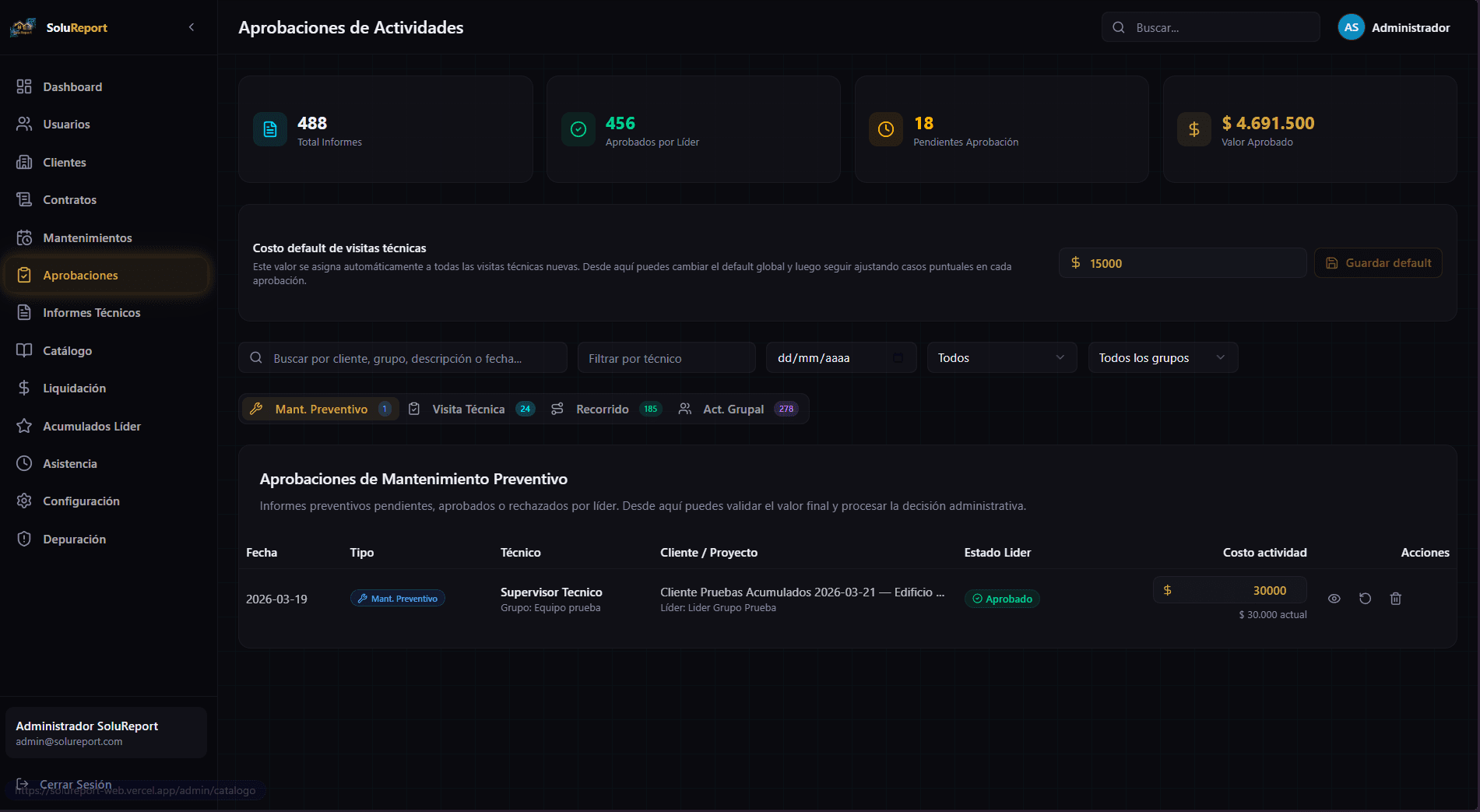Open the date picker calendar icon
1480x812 pixels.
898,358
